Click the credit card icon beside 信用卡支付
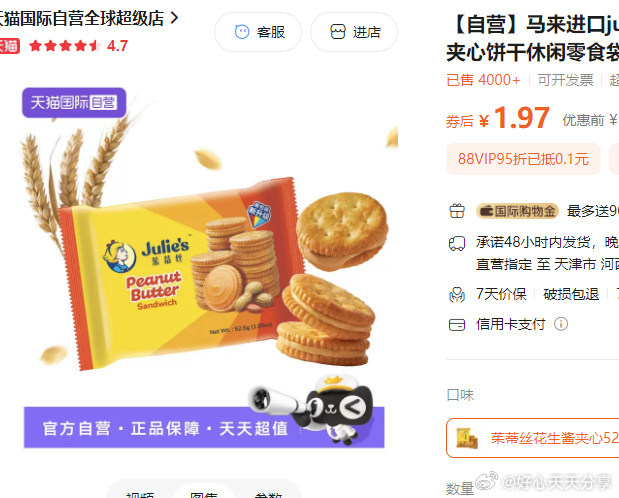Viewport: 619px width, 498px height. (x=457, y=325)
